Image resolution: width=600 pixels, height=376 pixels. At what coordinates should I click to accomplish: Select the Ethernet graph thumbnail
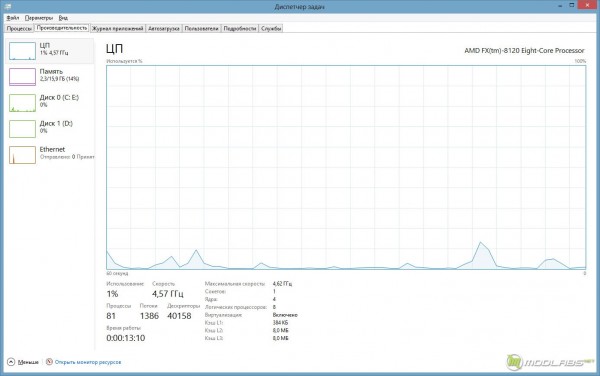point(22,155)
